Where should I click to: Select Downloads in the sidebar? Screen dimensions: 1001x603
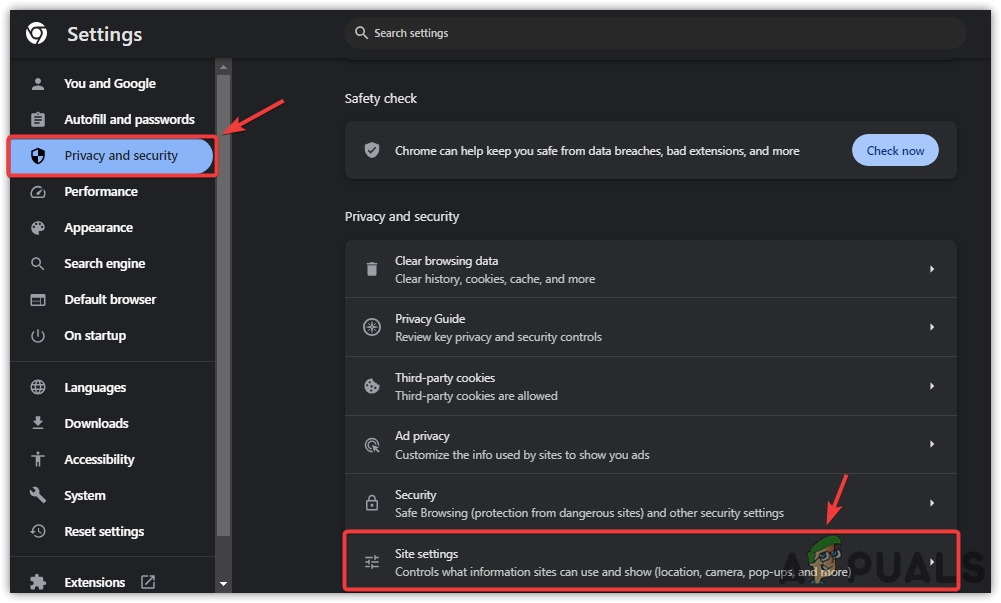click(96, 424)
